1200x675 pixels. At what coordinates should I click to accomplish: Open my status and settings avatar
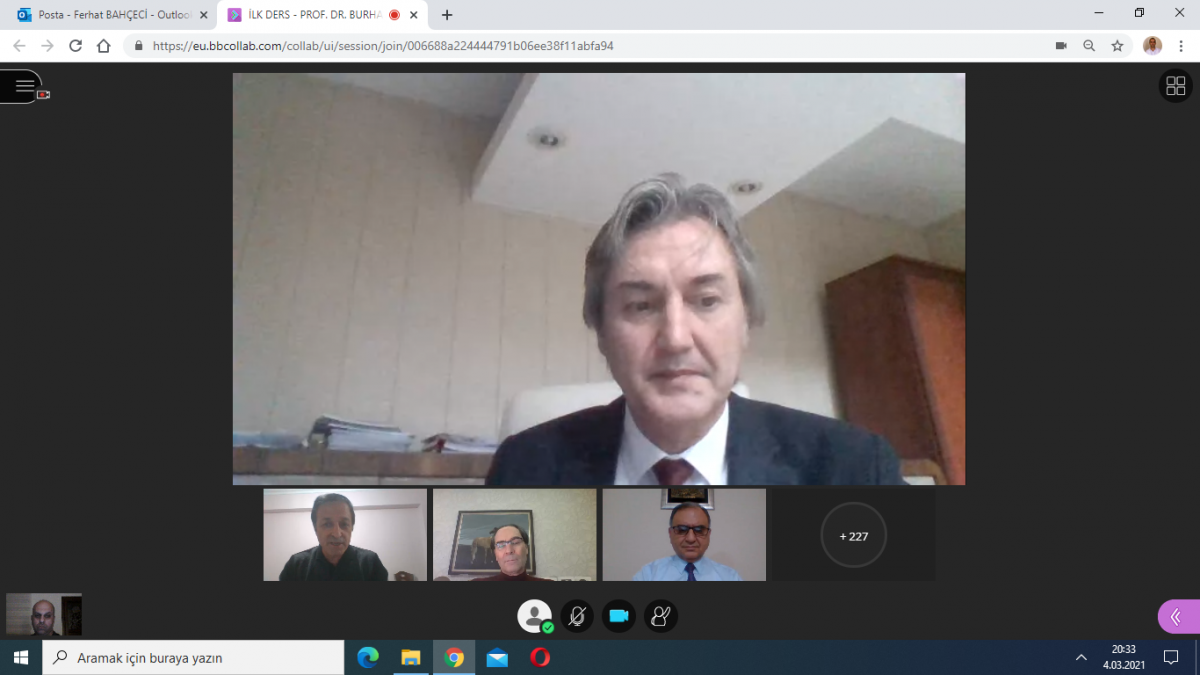tap(535, 616)
